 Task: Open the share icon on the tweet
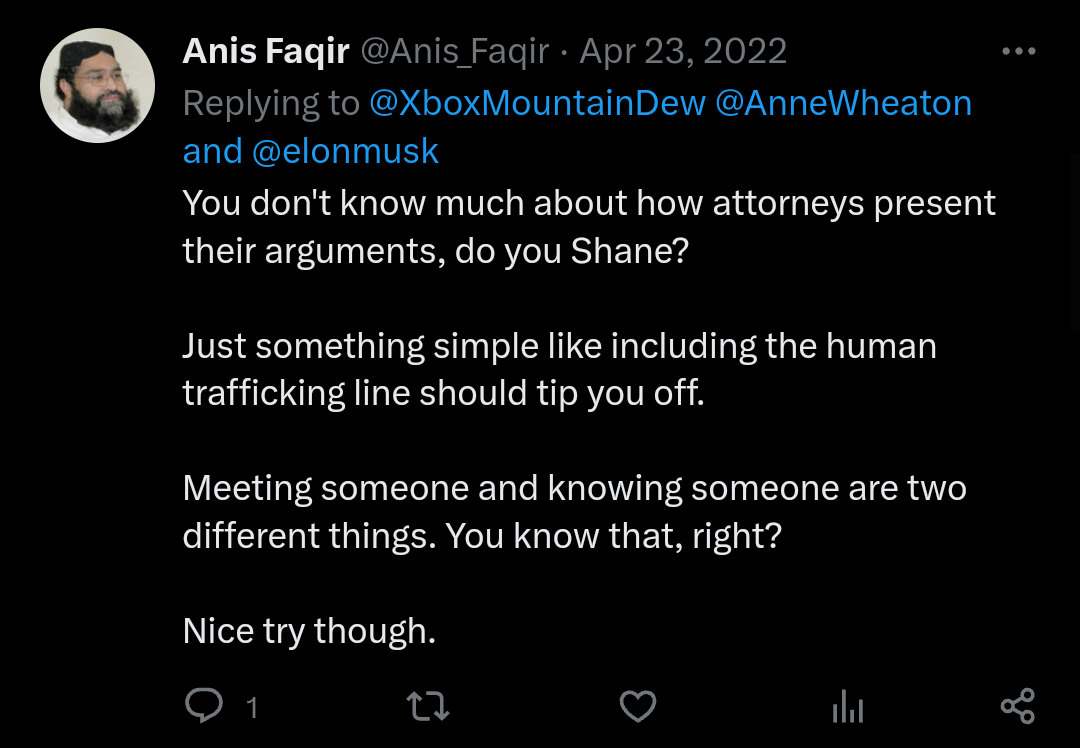[x=1018, y=706]
